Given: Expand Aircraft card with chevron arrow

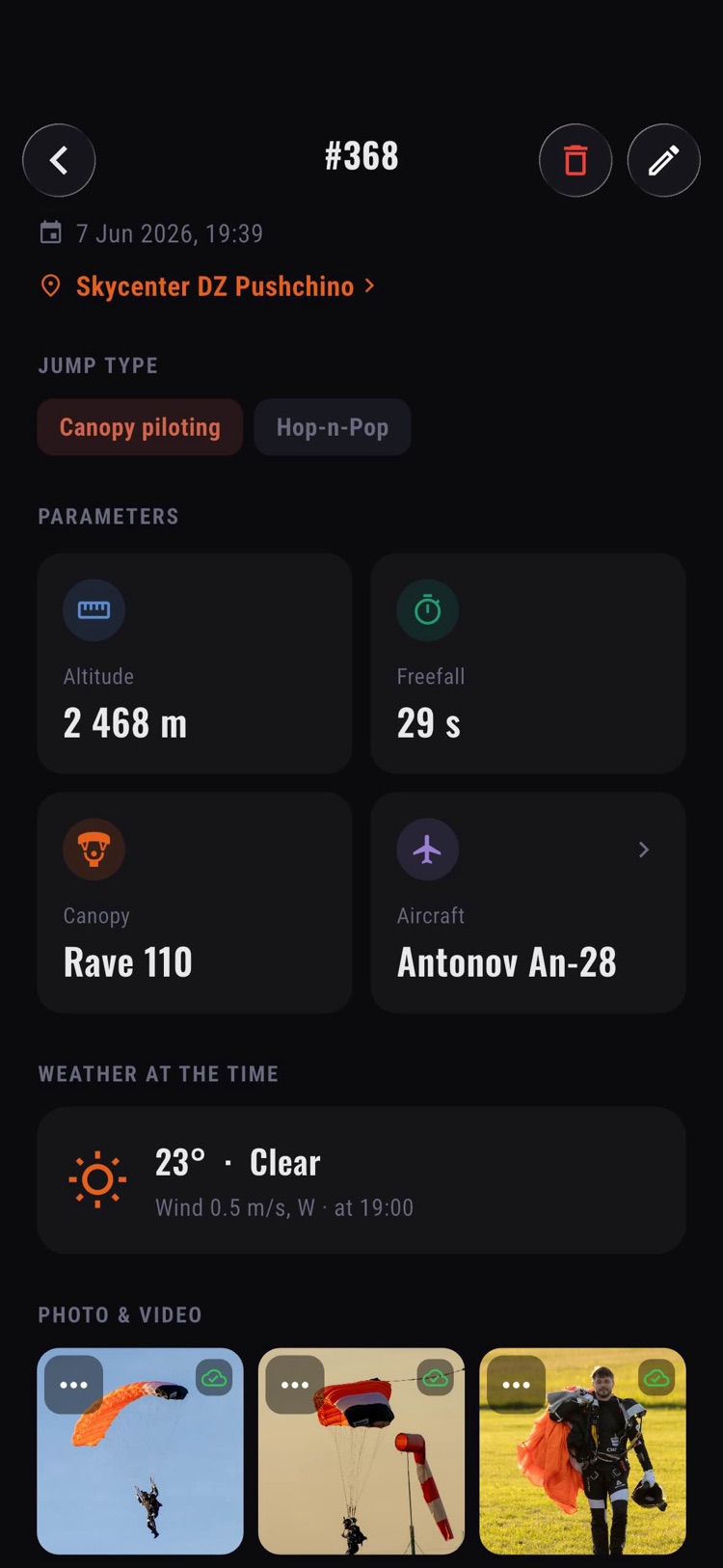Looking at the screenshot, I should pyautogui.click(x=644, y=850).
